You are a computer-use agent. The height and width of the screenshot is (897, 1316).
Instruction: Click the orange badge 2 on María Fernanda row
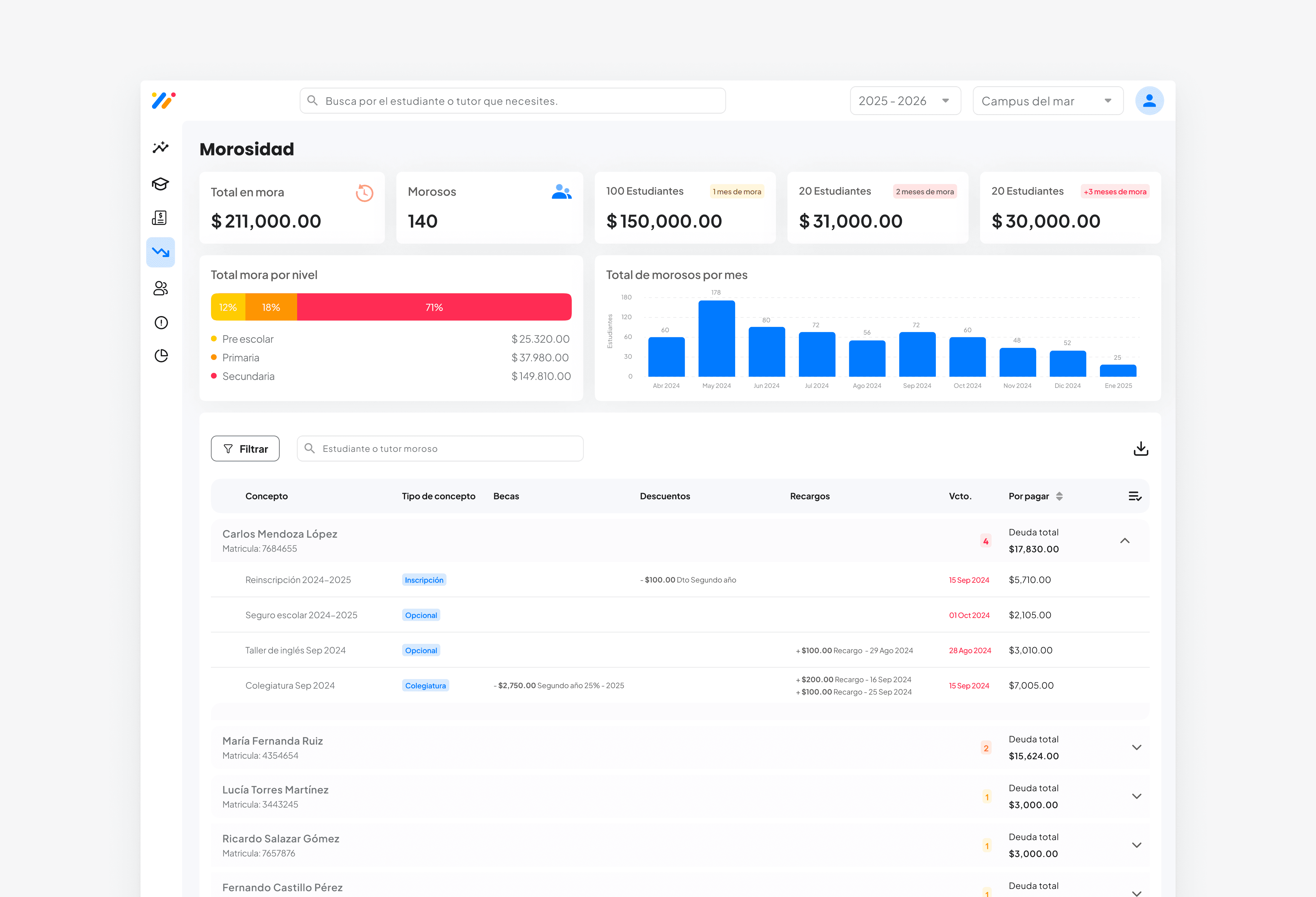click(x=986, y=748)
